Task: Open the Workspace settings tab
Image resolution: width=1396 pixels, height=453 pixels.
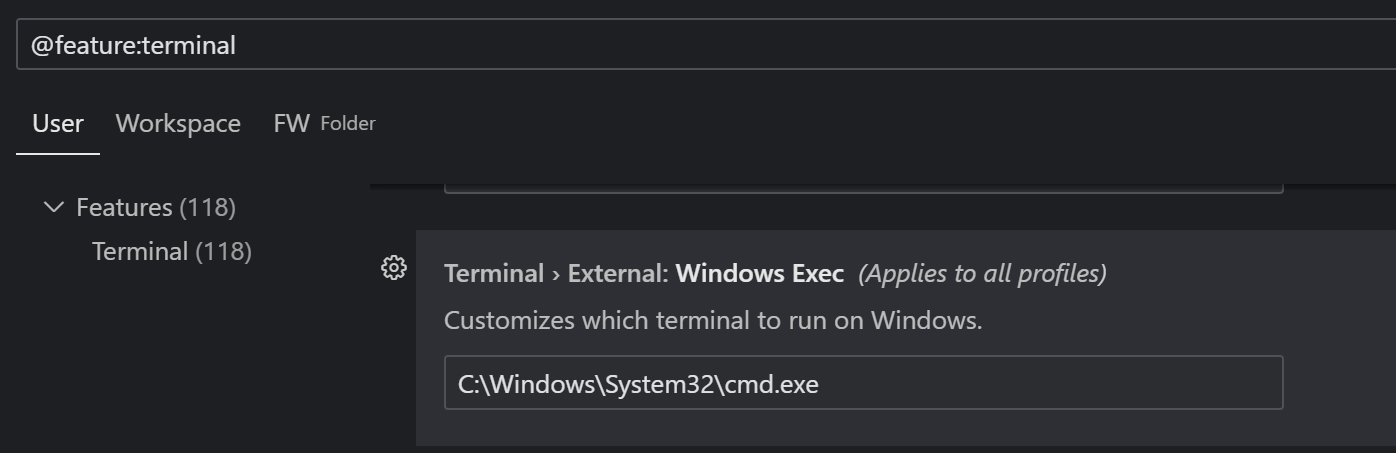Action: [178, 124]
